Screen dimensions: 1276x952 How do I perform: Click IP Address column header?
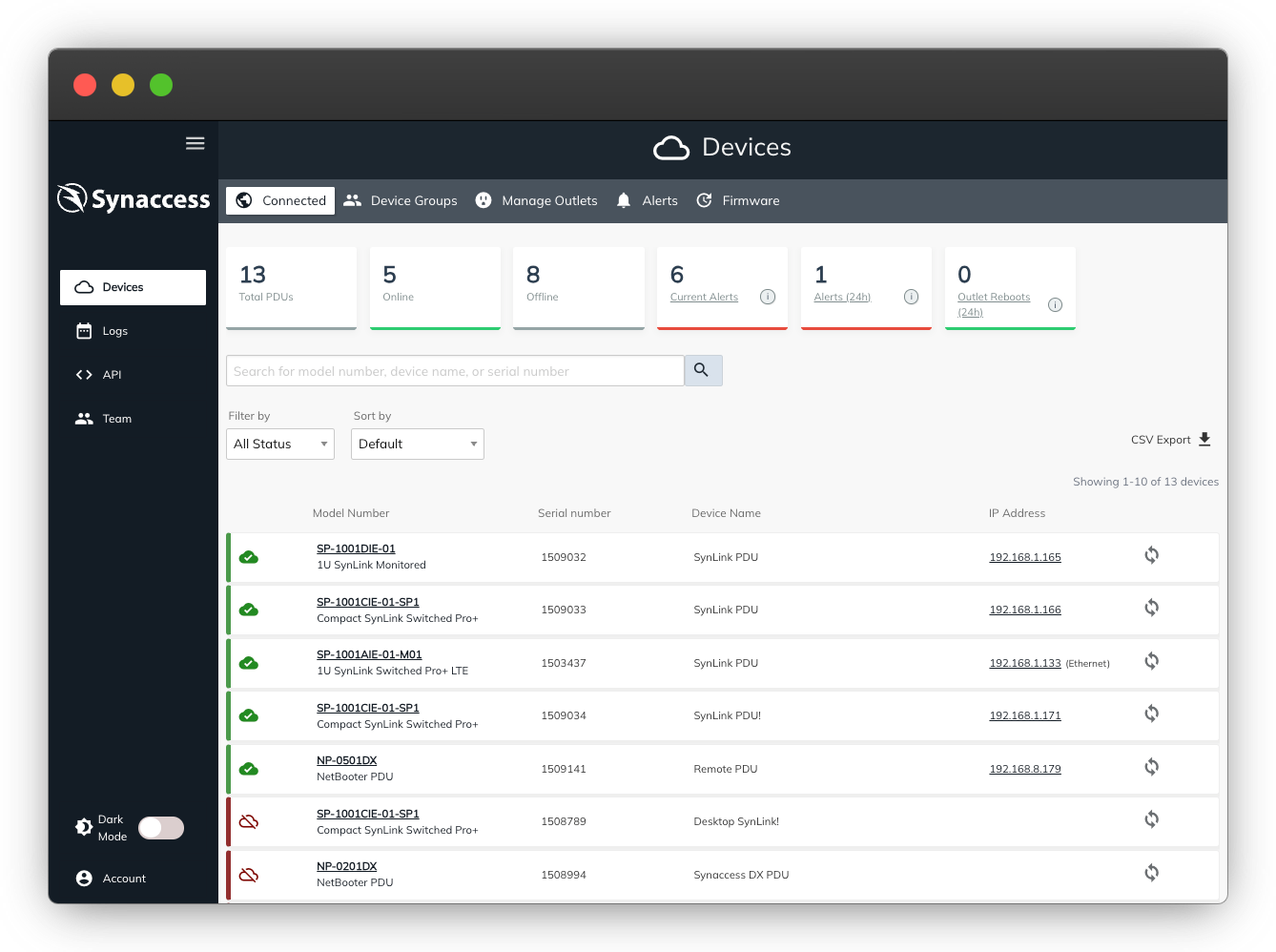click(1017, 513)
